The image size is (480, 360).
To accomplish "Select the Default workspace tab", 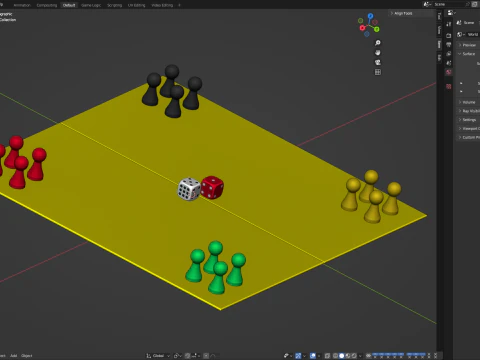I will pos(69,5).
